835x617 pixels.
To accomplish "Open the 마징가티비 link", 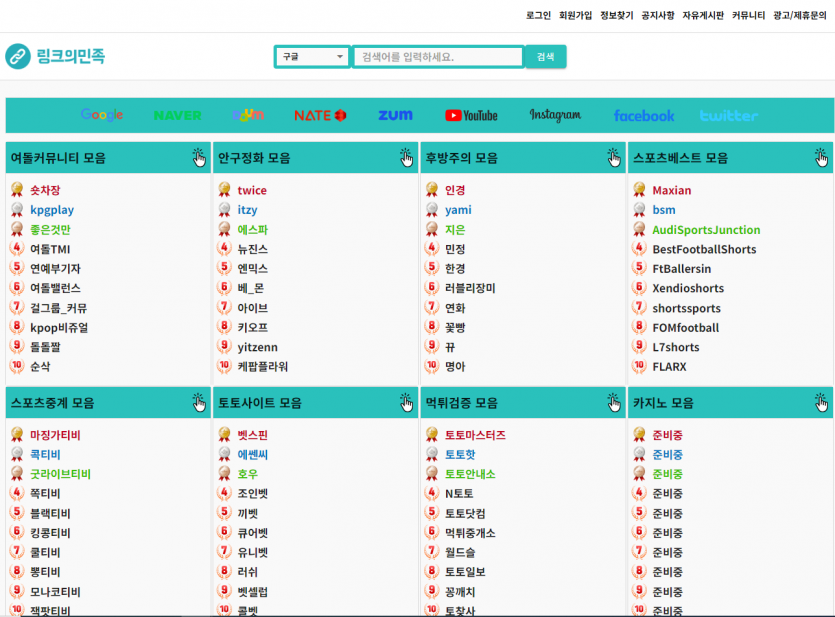I will coord(55,435).
